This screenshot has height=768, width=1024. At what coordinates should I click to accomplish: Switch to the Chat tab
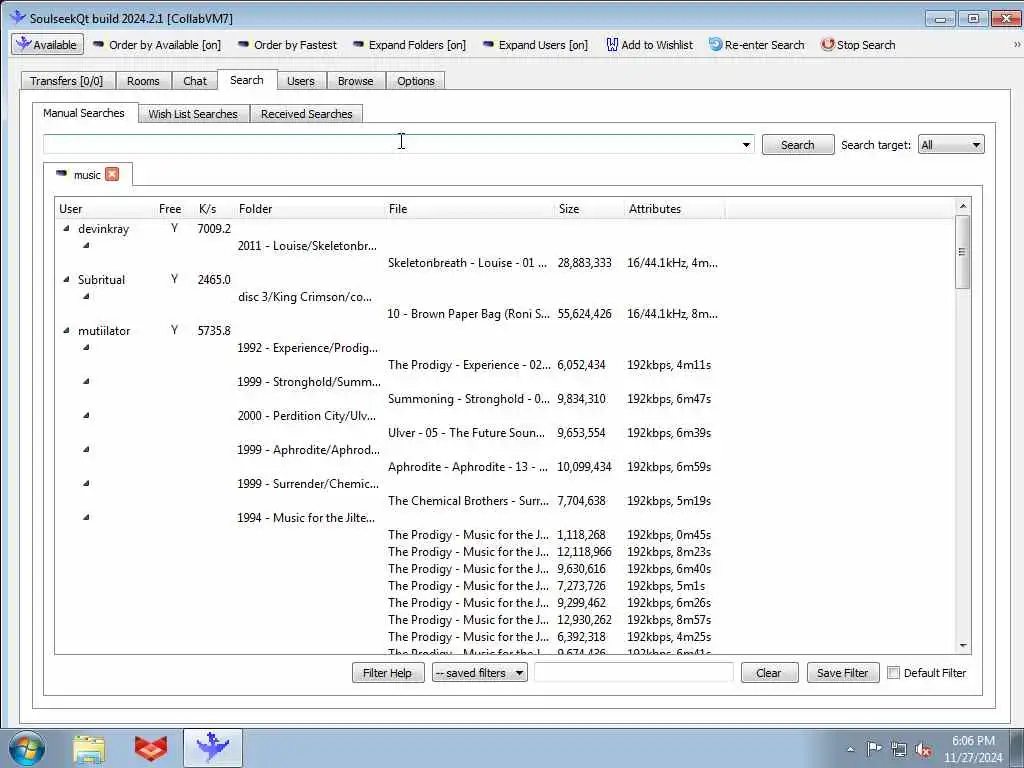pos(195,81)
